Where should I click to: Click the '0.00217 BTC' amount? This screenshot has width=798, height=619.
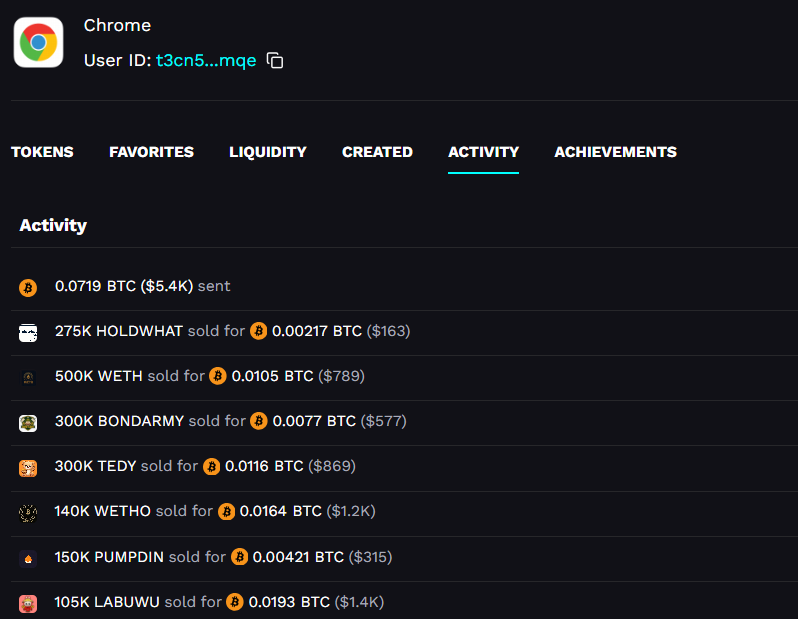tap(317, 331)
